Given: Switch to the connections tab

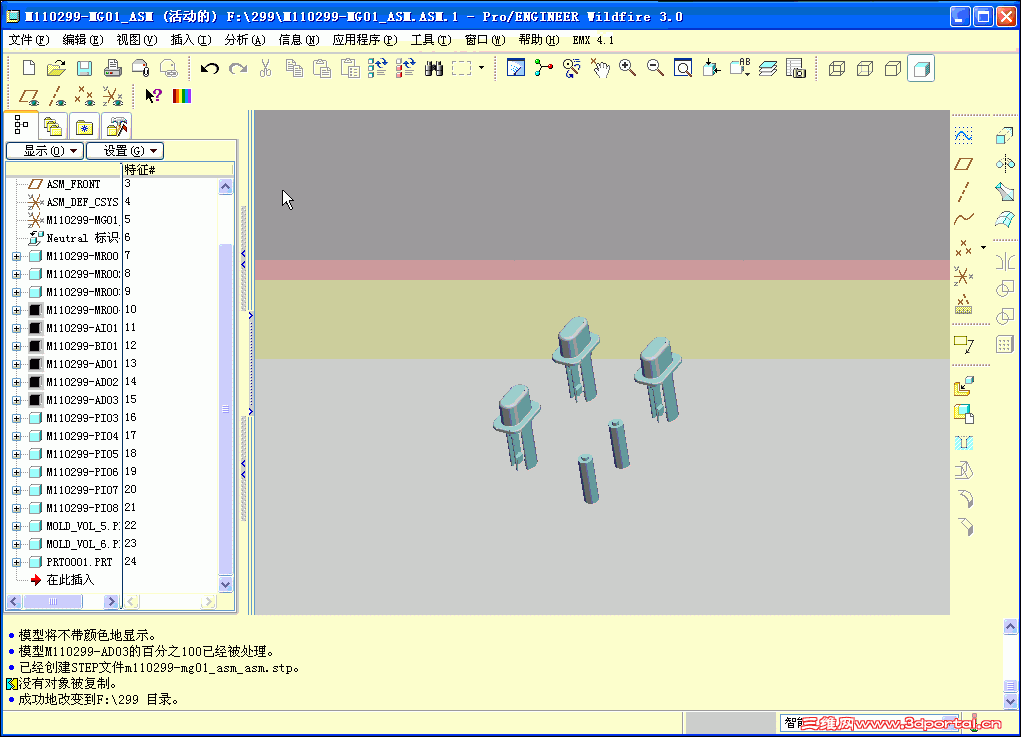Looking at the screenshot, I should [x=117, y=126].
